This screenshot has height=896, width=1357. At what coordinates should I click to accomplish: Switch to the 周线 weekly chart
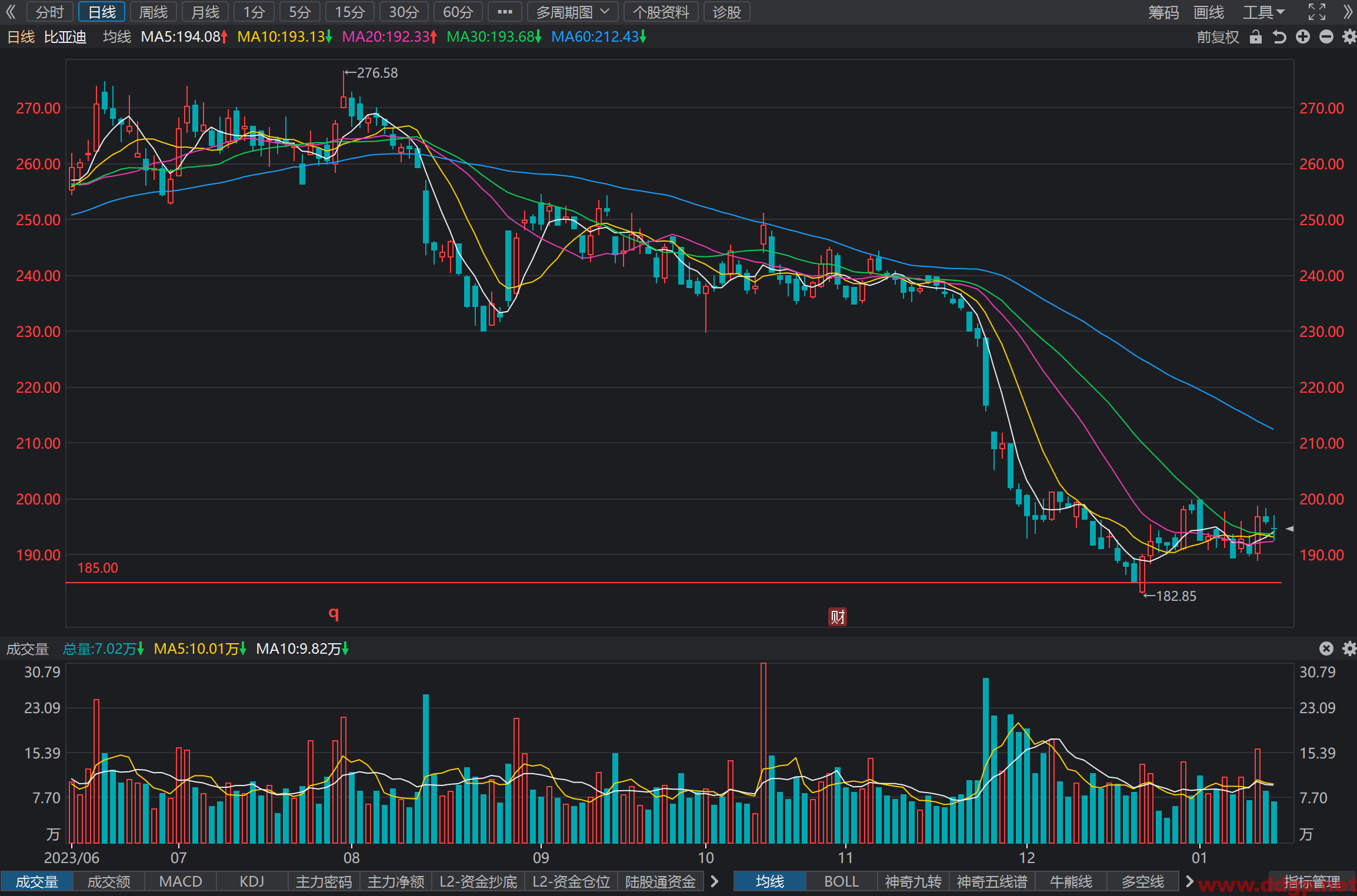pyautogui.click(x=154, y=12)
